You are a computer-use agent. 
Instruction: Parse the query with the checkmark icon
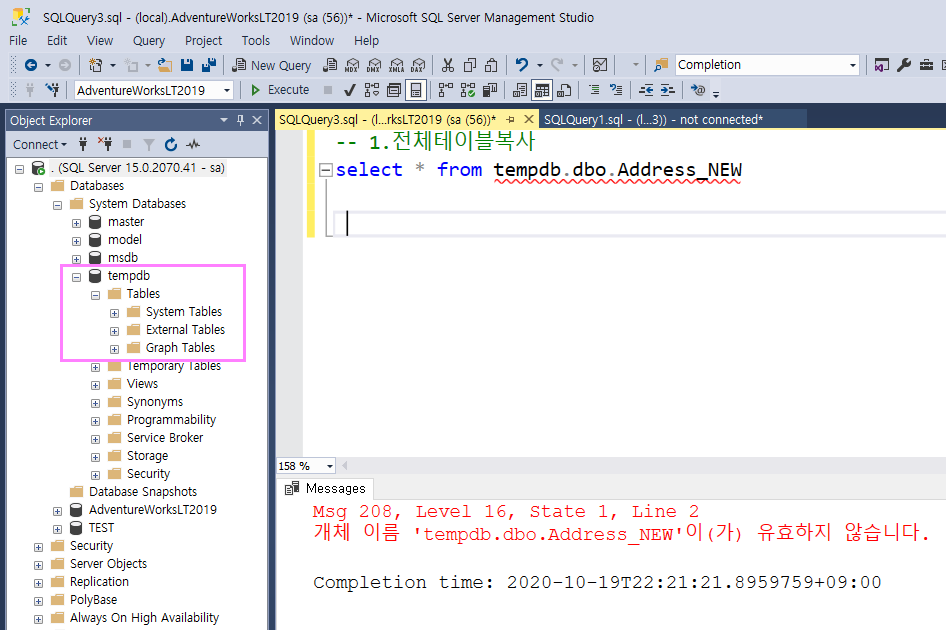click(x=349, y=91)
